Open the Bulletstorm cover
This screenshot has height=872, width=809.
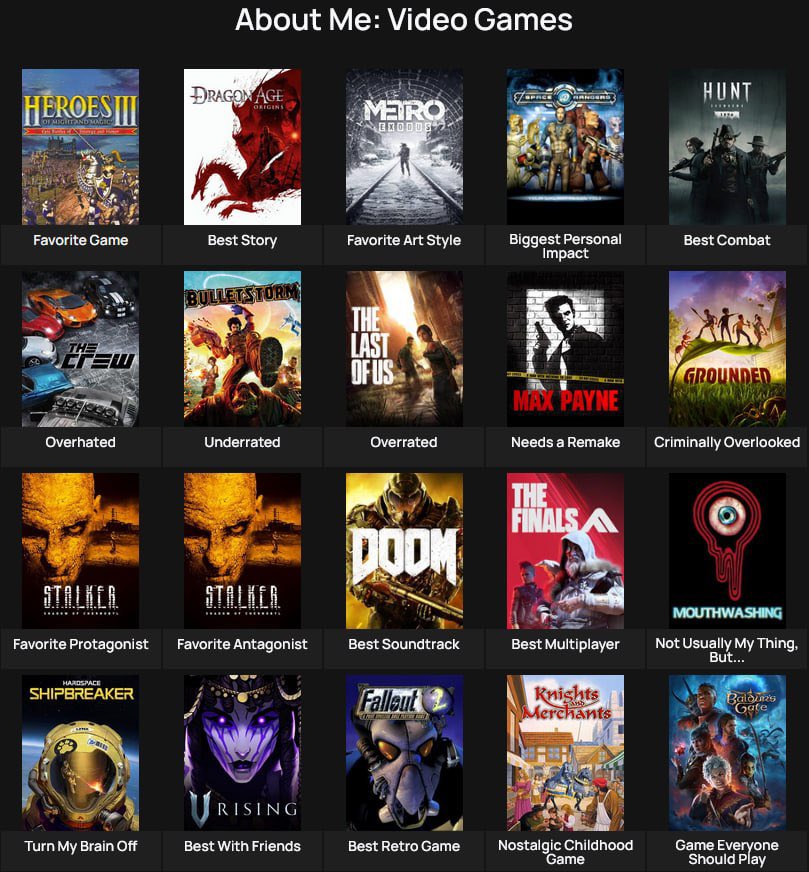242,349
